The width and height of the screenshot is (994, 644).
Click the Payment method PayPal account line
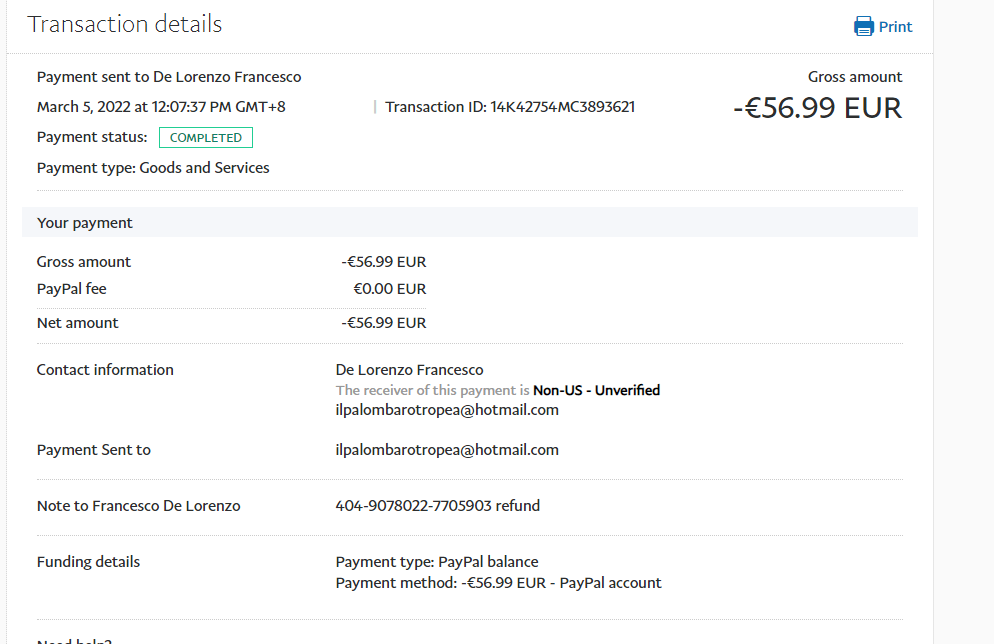click(498, 583)
